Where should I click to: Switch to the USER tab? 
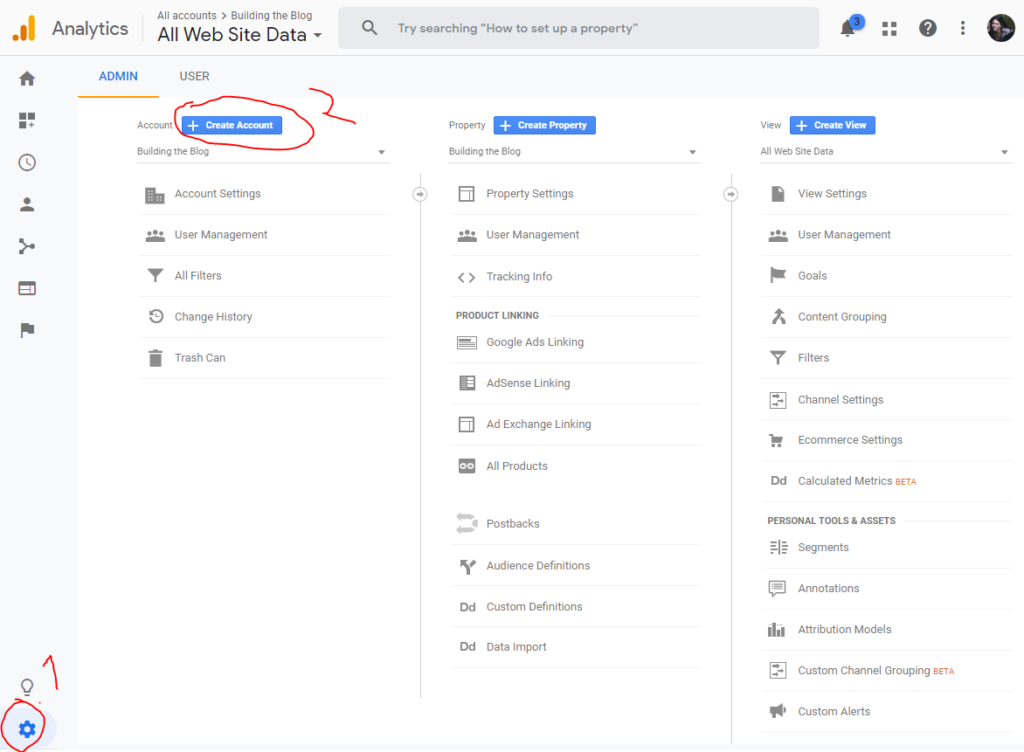[194, 76]
